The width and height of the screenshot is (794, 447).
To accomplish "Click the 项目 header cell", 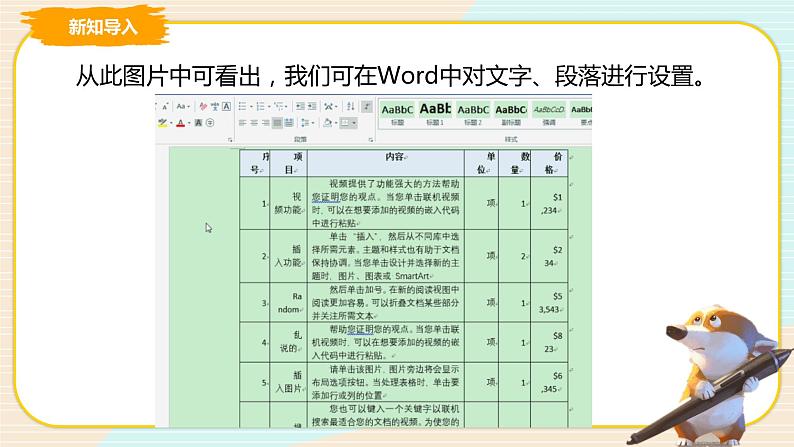I will click(x=289, y=163).
